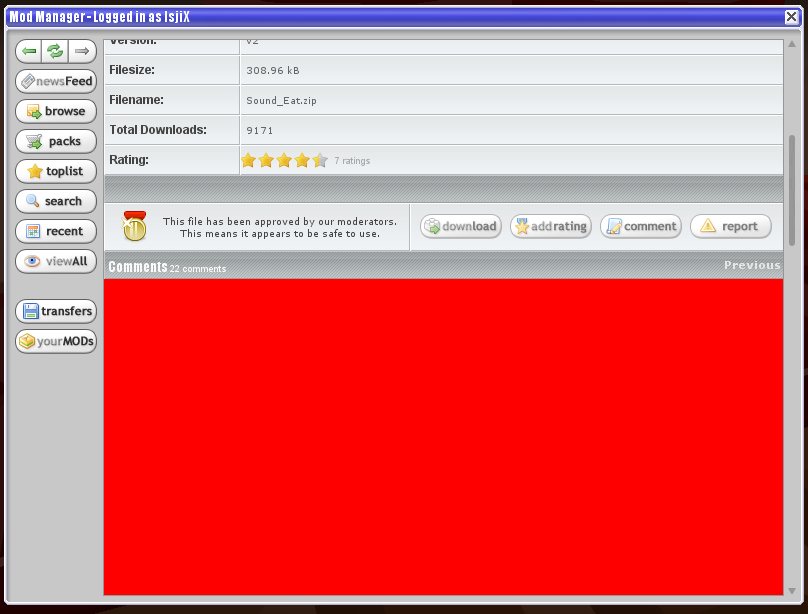Click the 22 comments count

(x=198, y=268)
